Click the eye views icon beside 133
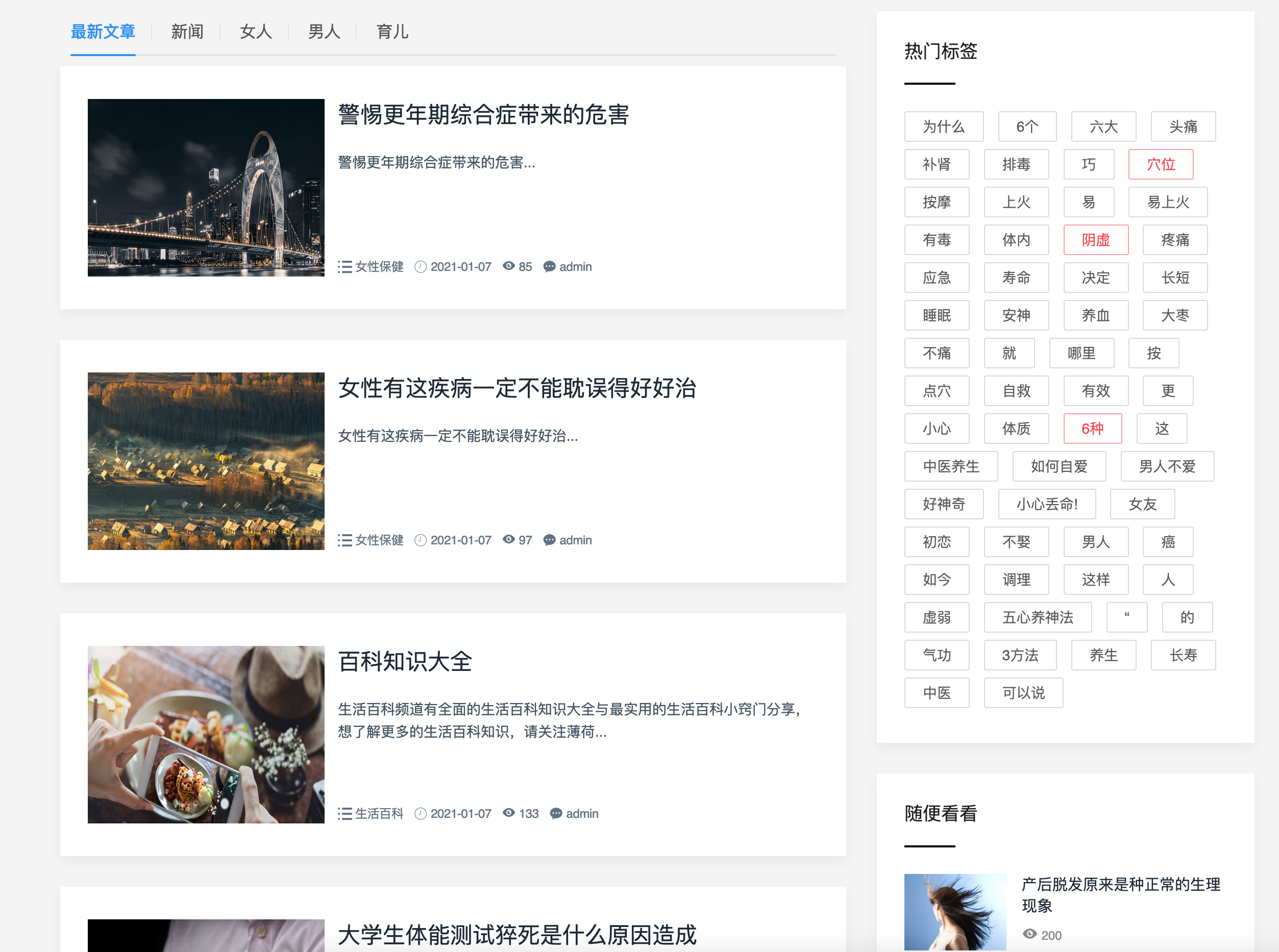 click(509, 813)
